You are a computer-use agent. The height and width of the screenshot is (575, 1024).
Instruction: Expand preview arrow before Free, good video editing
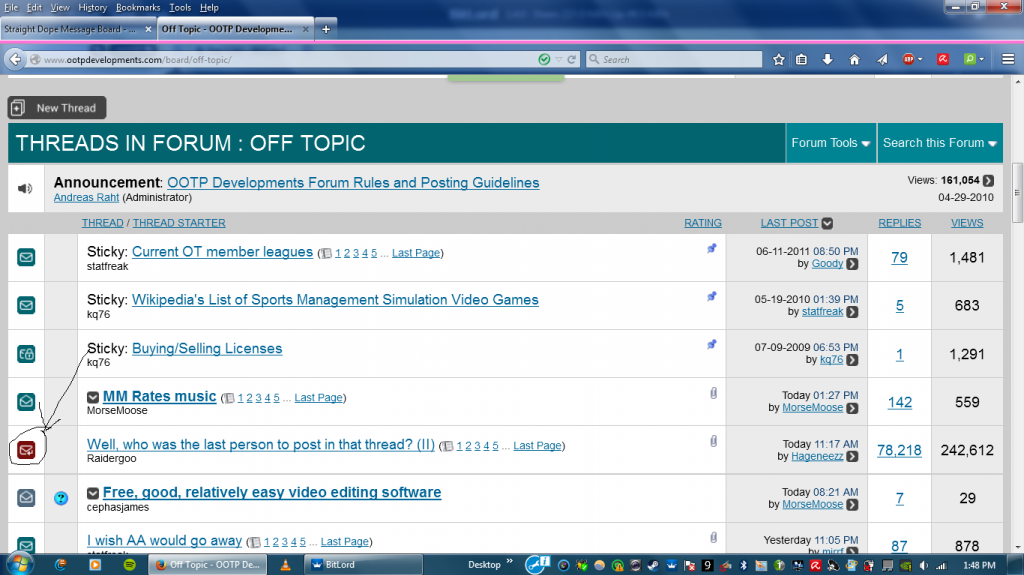pos(93,493)
